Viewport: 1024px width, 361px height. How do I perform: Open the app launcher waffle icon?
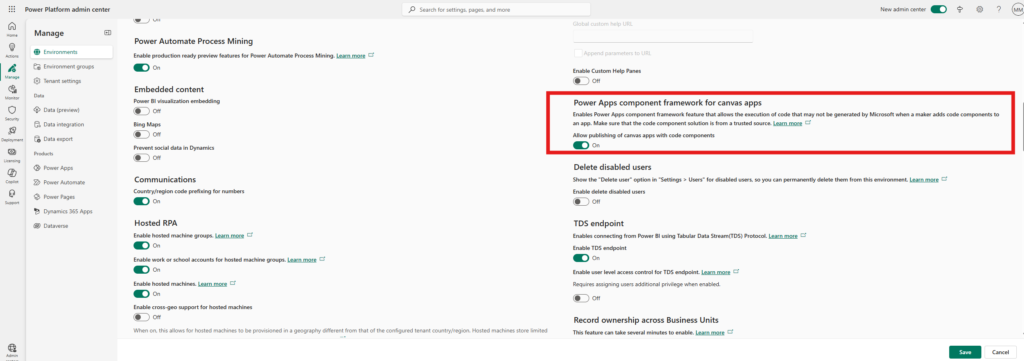point(12,10)
